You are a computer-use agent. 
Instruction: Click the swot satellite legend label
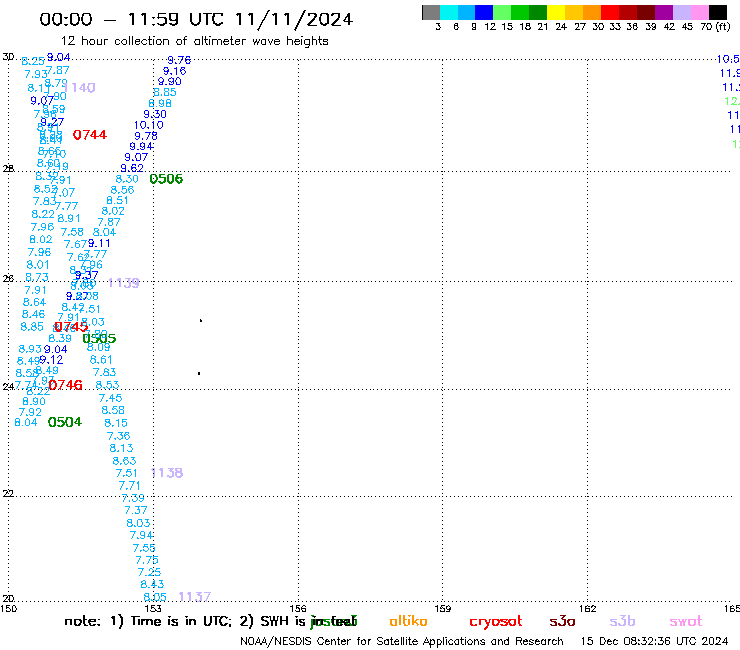point(686,621)
